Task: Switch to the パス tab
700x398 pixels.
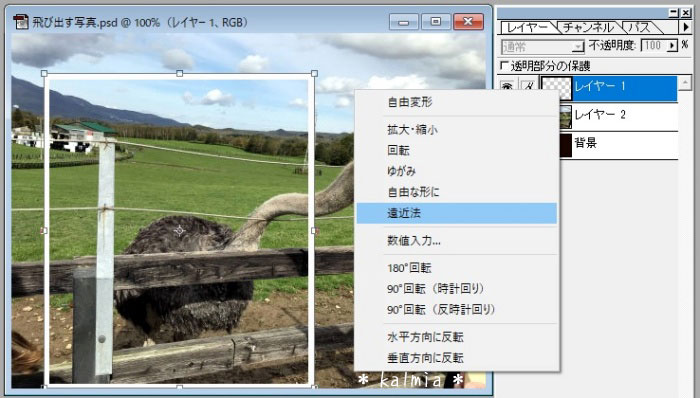Action: (x=639, y=28)
